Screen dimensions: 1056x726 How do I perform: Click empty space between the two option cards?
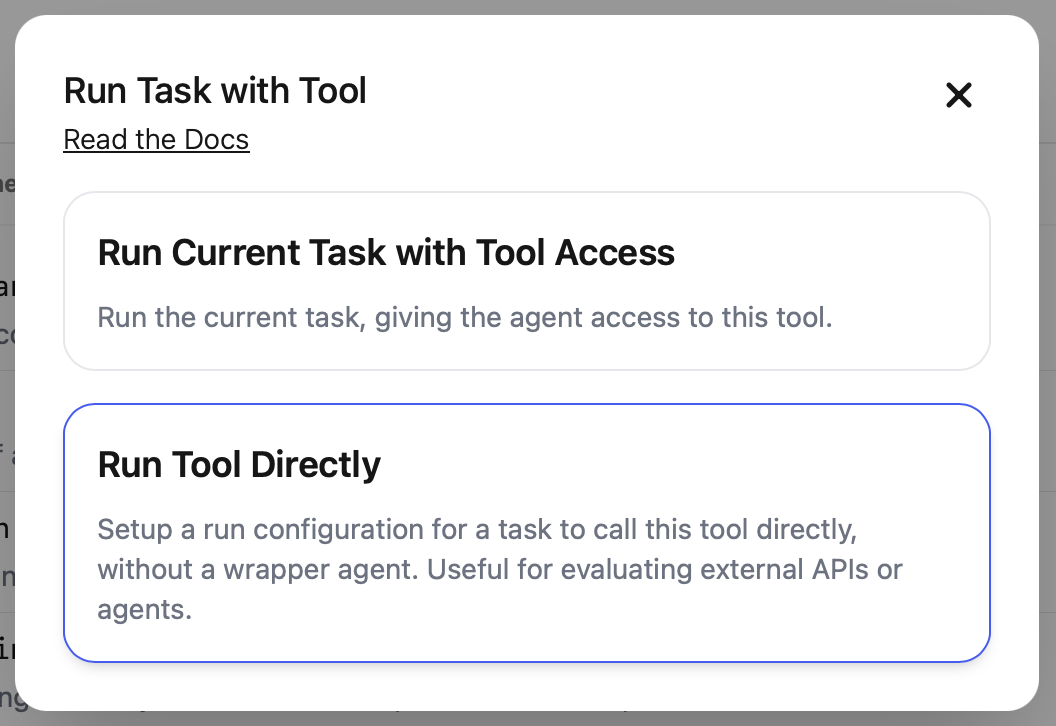526,387
